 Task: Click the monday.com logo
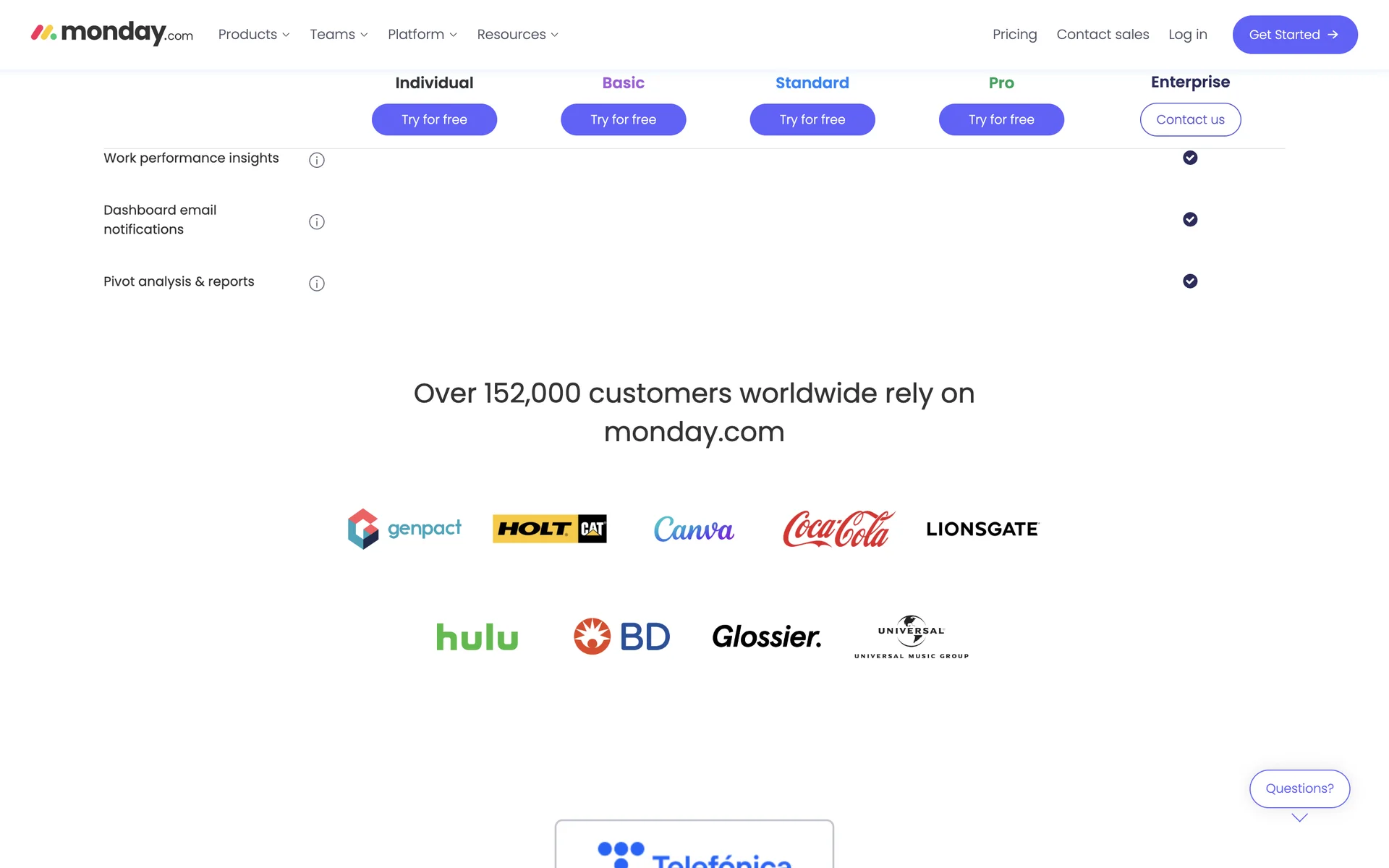coord(112,33)
